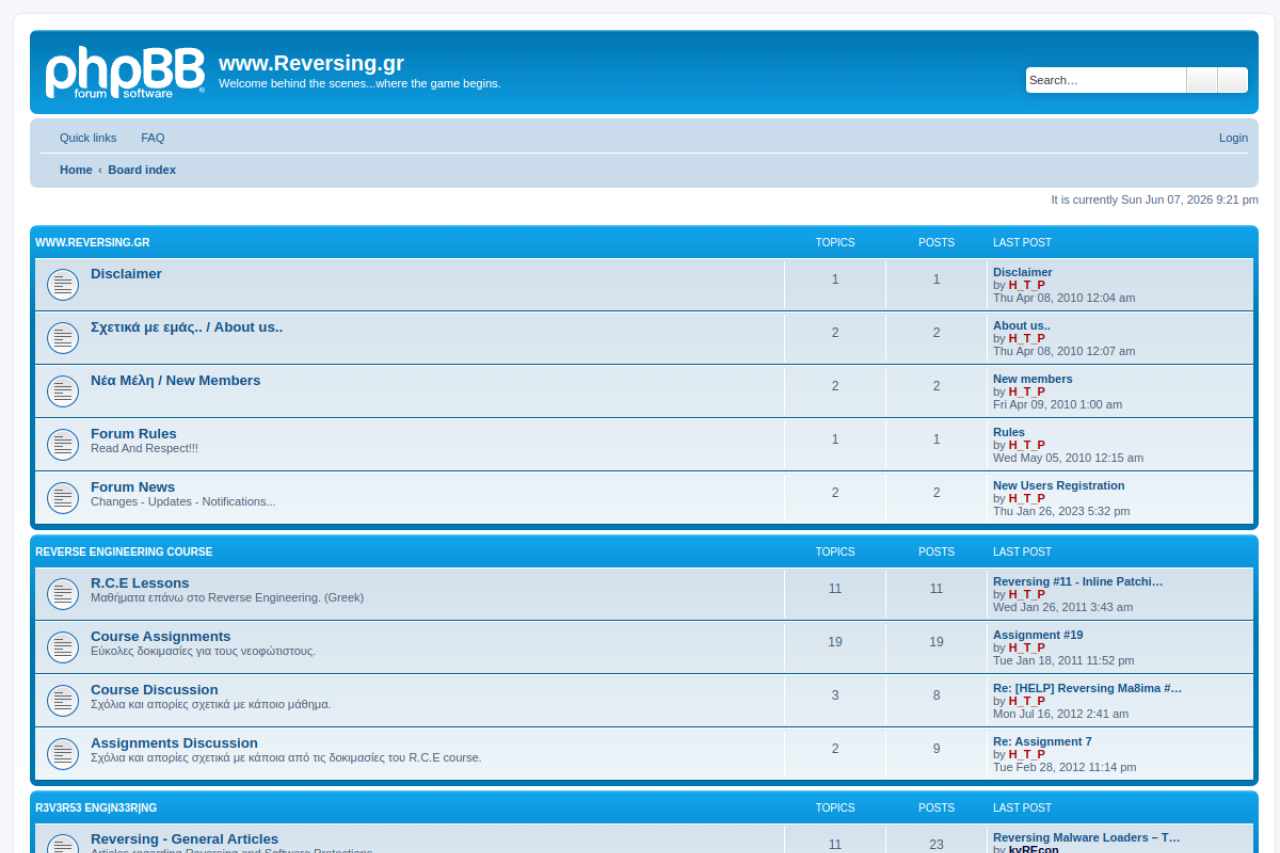This screenshot has height=853, width=1280.
Task: Open the New Members forum
Action: pyautogui.click(x=176, y=381)
